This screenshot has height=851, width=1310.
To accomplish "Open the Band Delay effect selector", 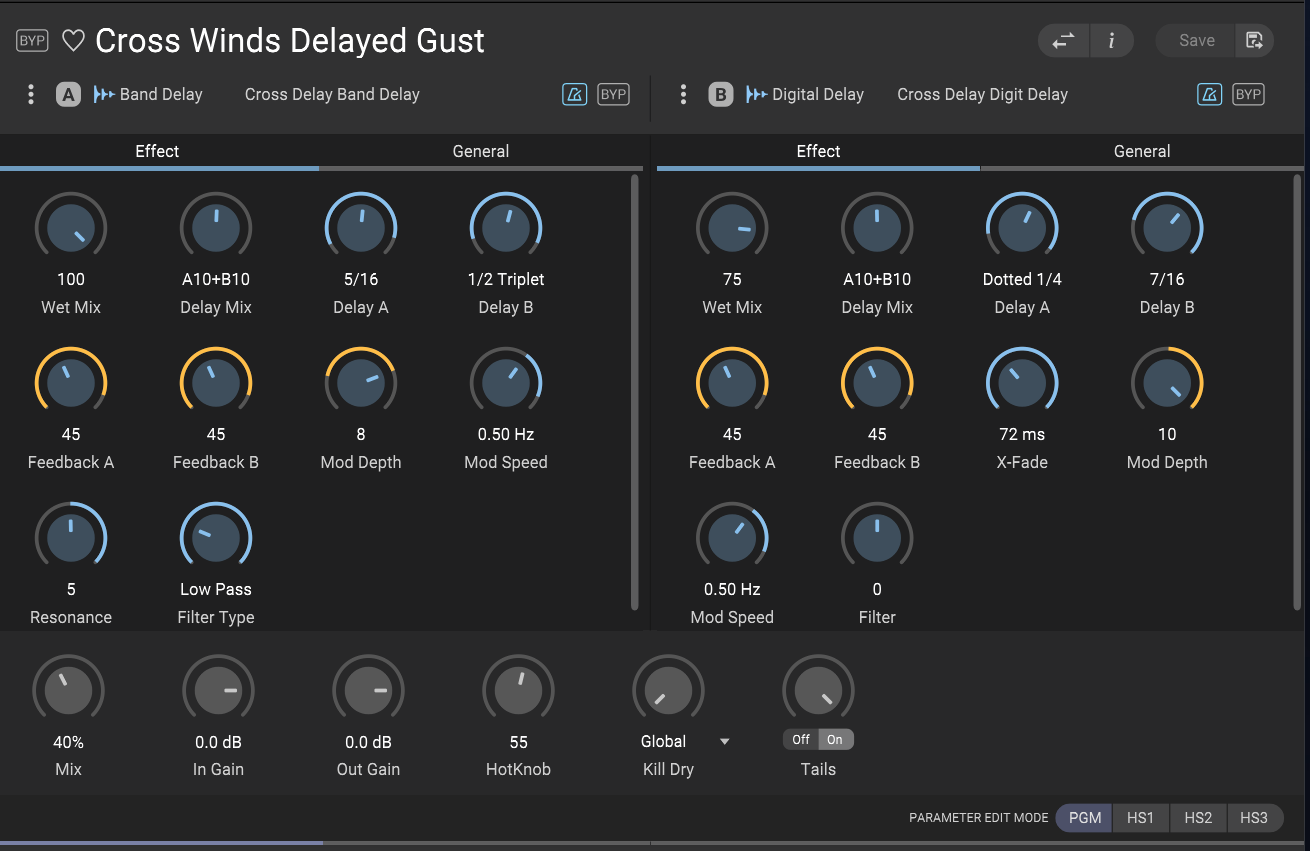I will [x=161, y=95].
